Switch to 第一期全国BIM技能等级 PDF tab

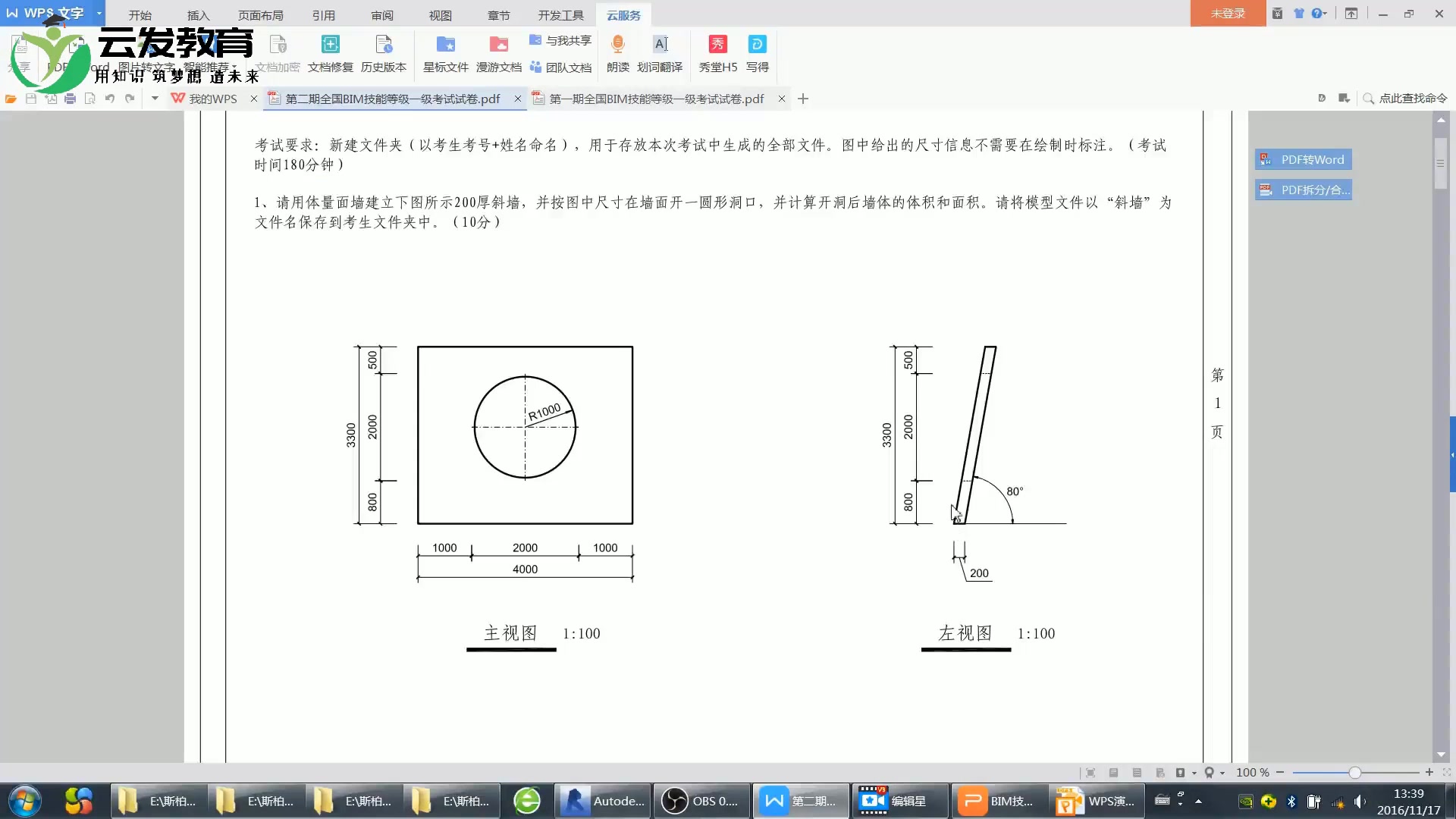pos(655,99)
